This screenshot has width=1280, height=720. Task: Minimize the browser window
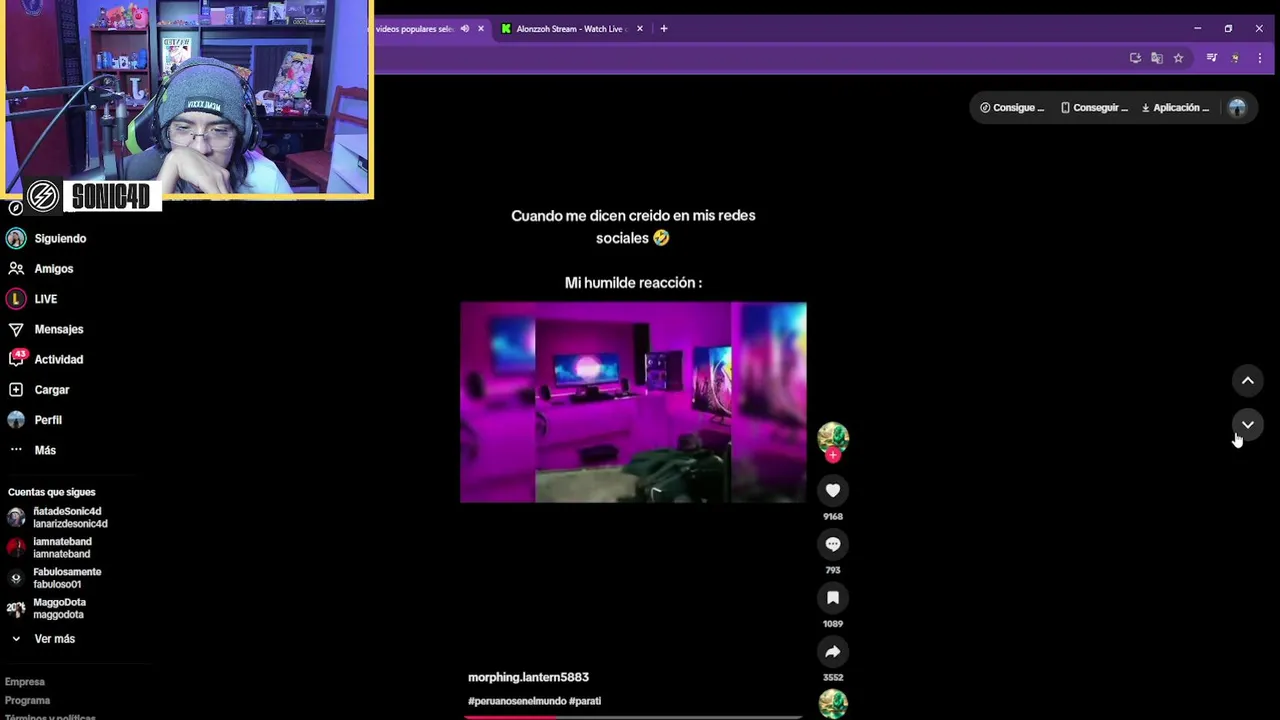(1197, 29)
